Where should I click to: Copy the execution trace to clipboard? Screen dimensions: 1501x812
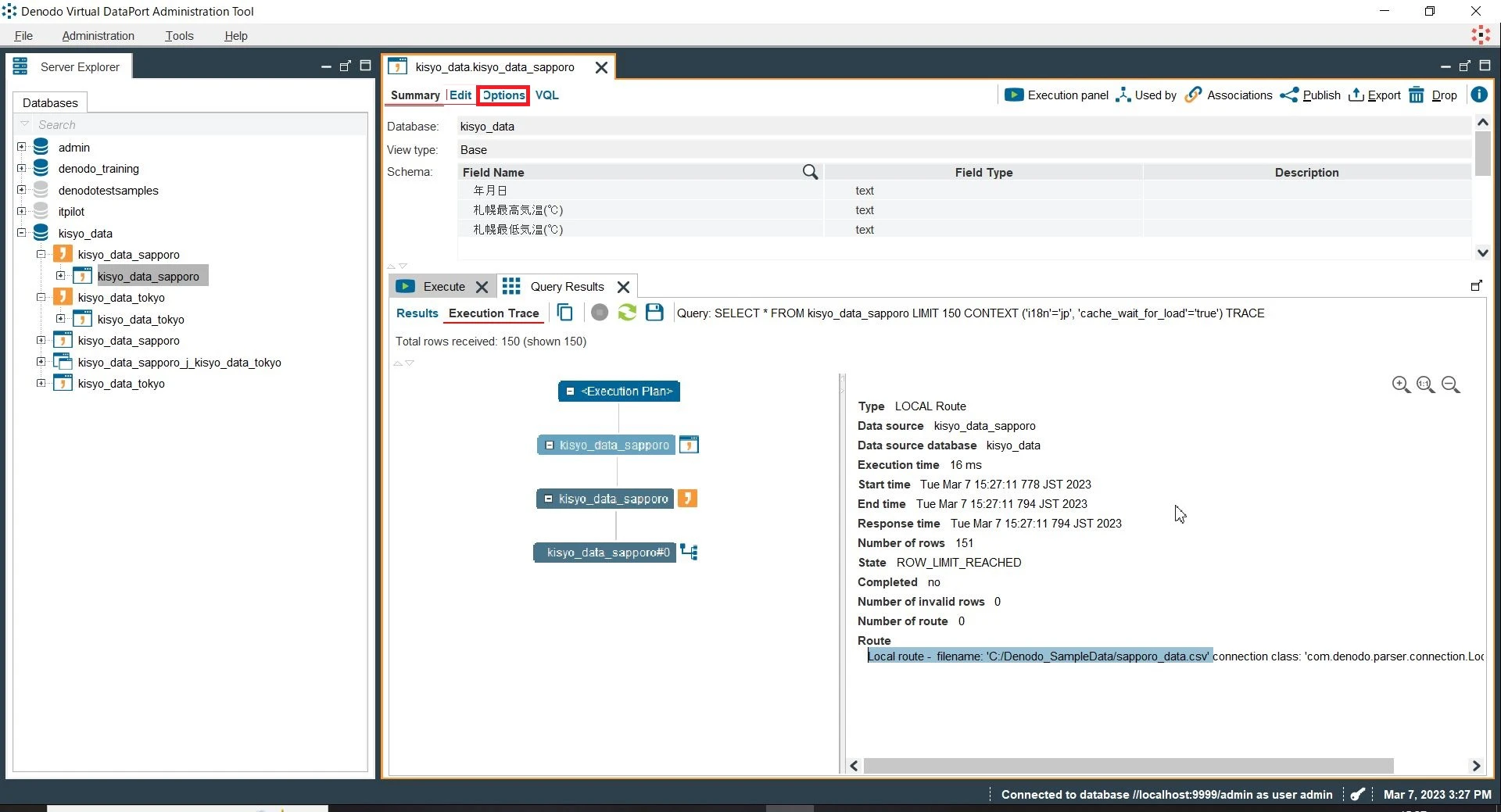click(564, 313)
